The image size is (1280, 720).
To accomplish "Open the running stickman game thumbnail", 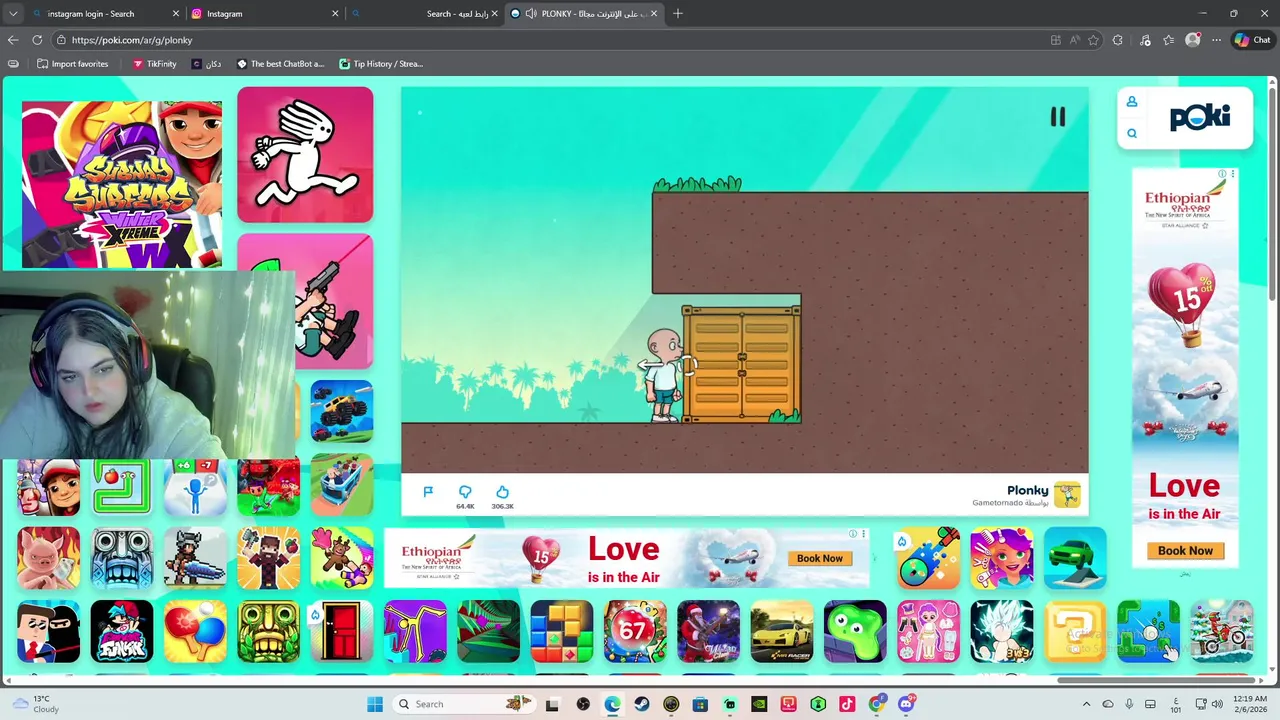I will pos(305,155).
